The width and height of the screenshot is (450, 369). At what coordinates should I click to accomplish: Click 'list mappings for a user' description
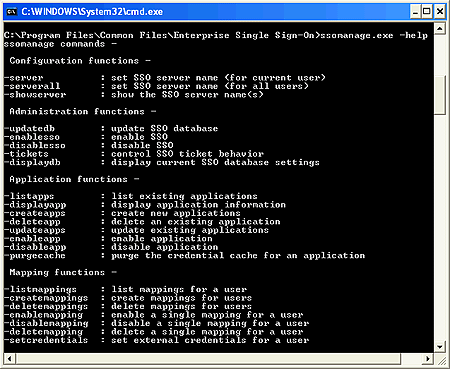coord(179,289)
